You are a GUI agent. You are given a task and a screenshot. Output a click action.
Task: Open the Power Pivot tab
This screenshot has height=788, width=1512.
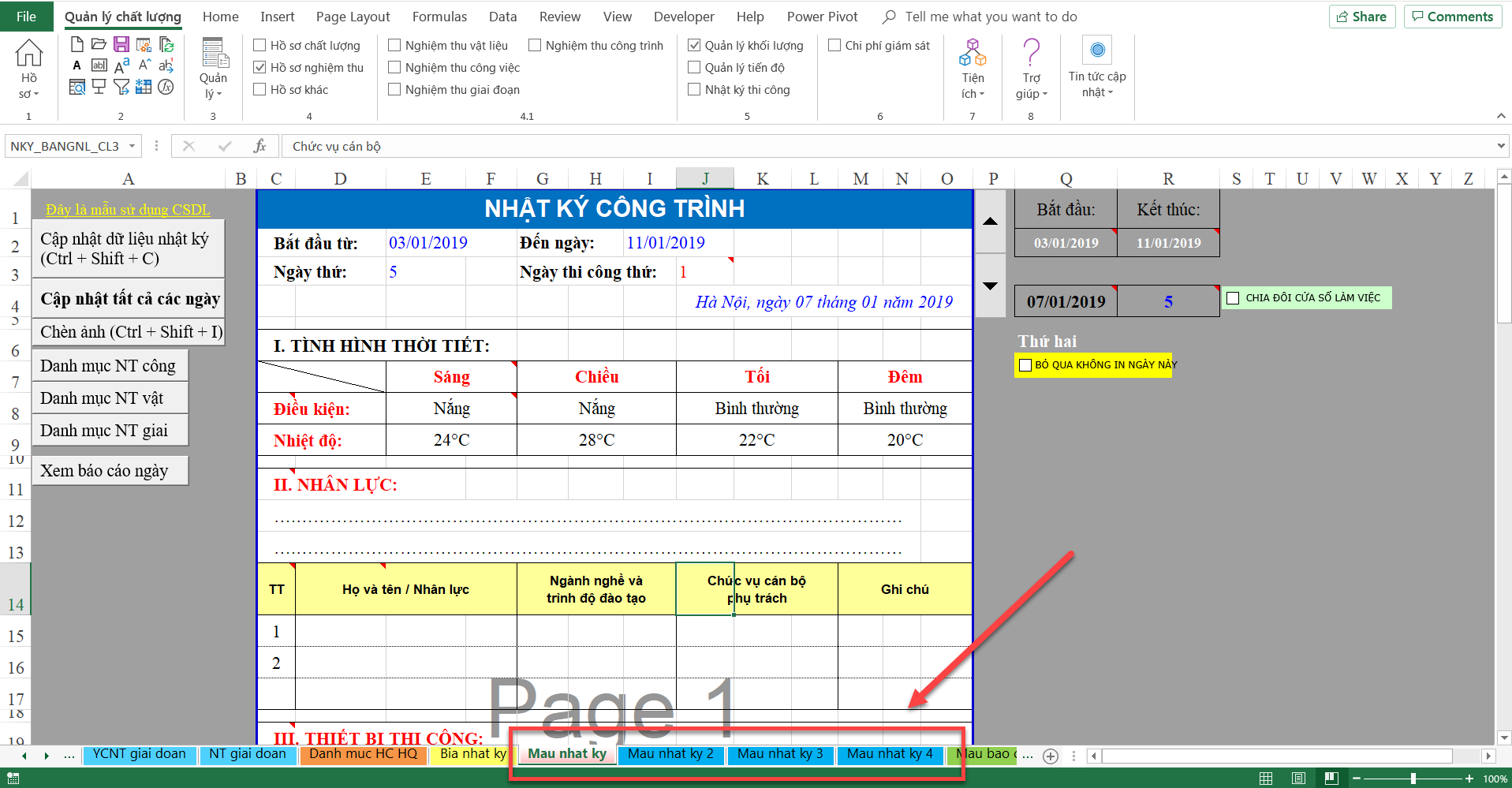pyautogui.click(x=822, y=17)
